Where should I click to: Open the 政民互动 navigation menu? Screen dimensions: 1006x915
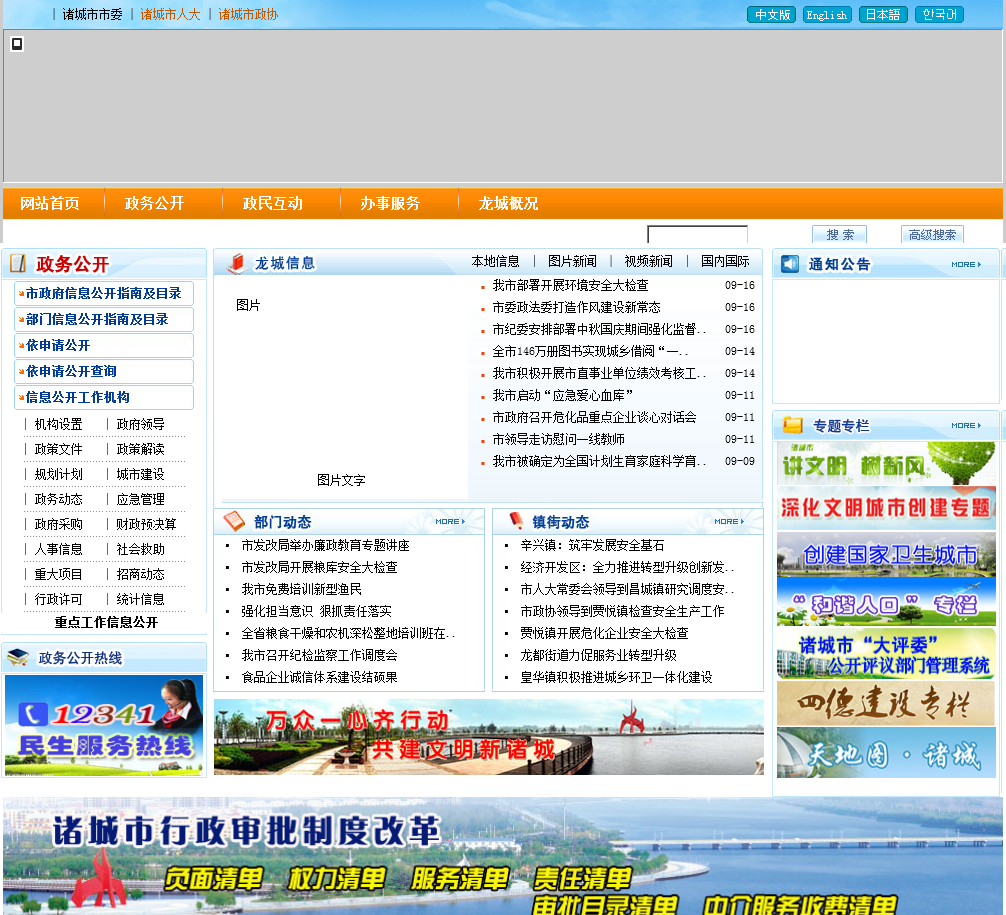click(x=272, y=203)
